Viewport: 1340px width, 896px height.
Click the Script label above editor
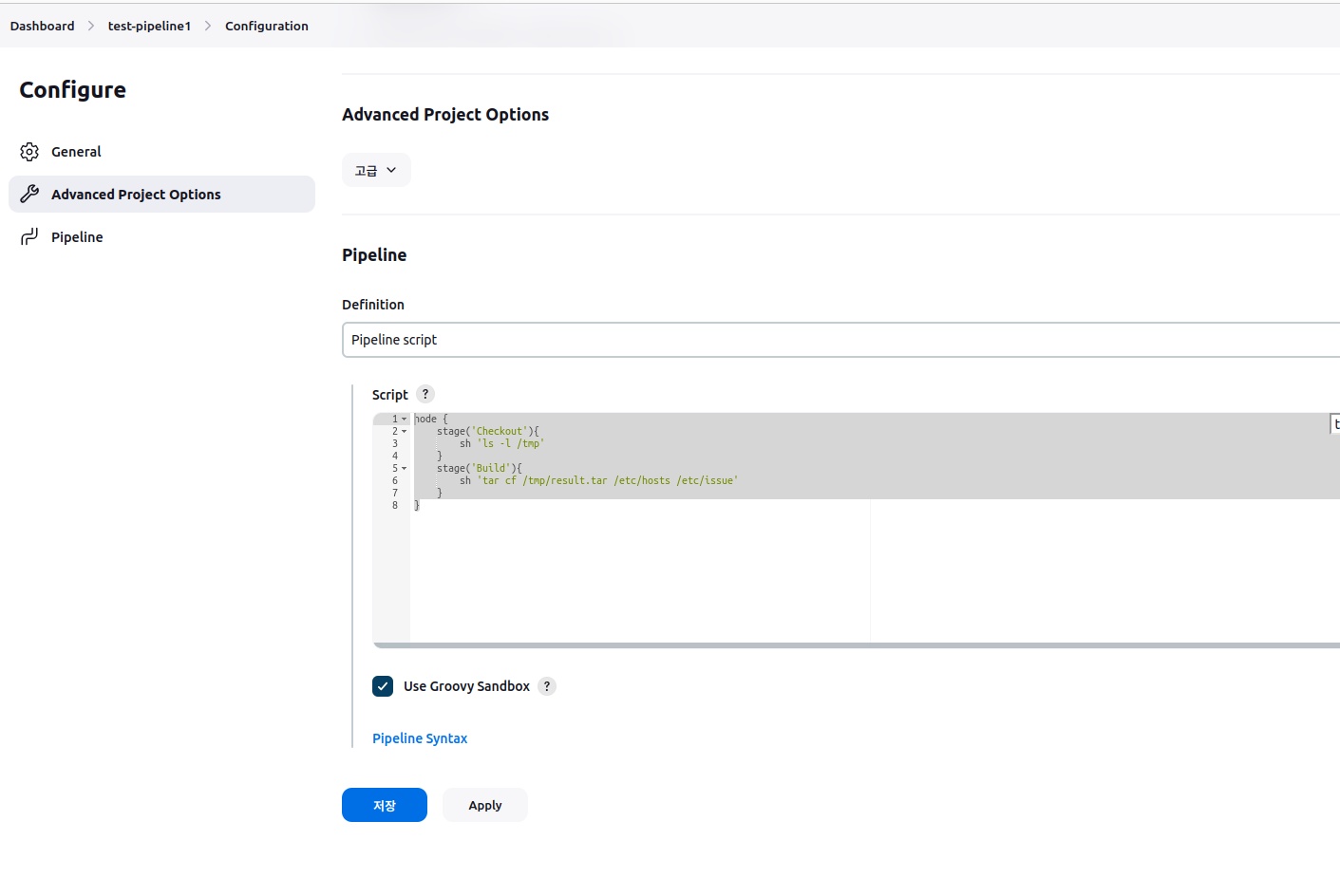390,395
